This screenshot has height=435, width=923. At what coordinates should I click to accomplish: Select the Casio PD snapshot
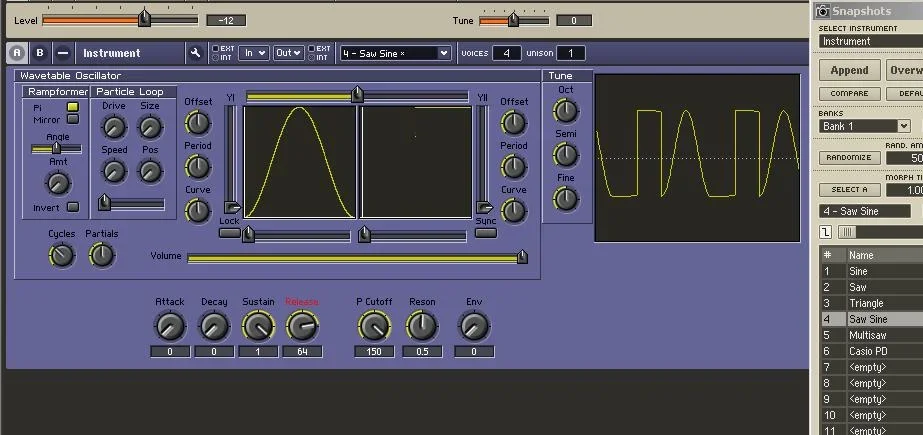tap(866, 351)
